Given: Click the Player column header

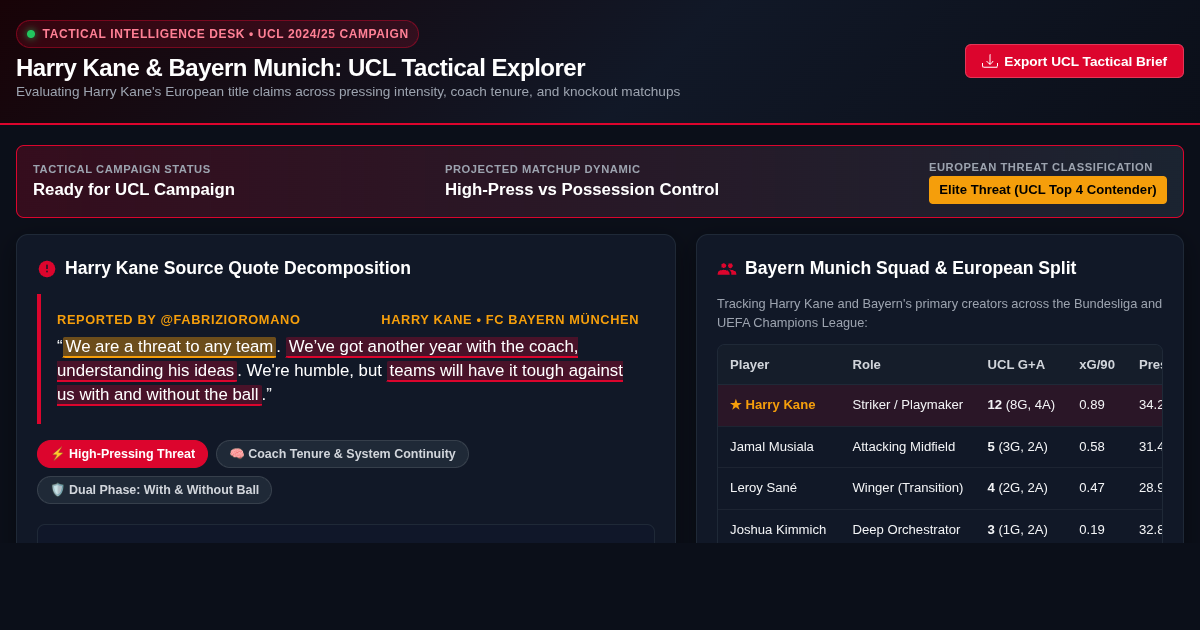Looking at the screenshot, I should coord(749,365).
